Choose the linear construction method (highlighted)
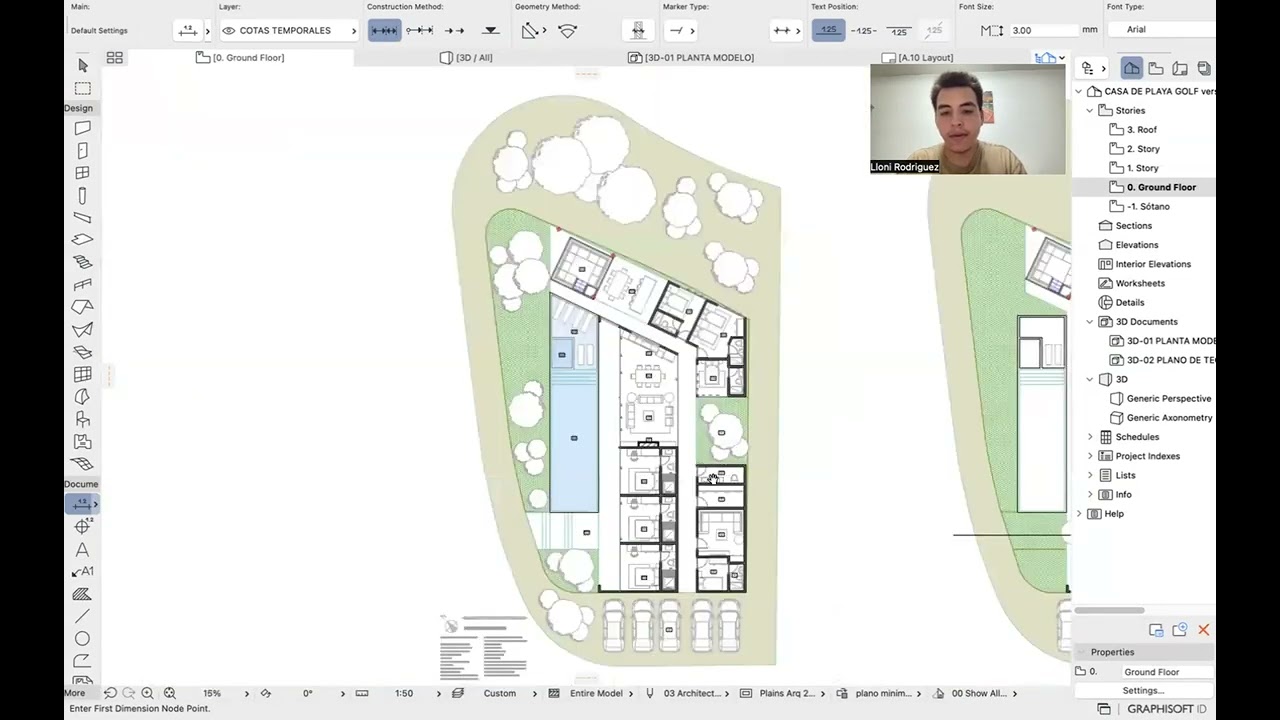The image size is (1280, 720). (384, 31)
